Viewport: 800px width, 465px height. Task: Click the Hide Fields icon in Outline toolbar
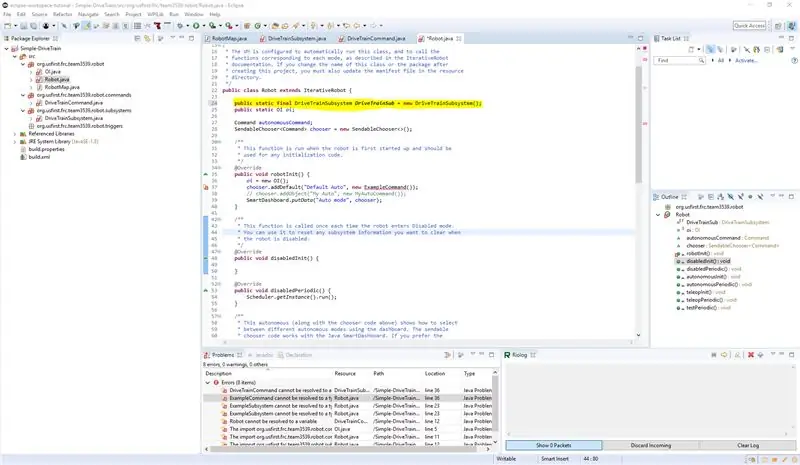(731, 197)
